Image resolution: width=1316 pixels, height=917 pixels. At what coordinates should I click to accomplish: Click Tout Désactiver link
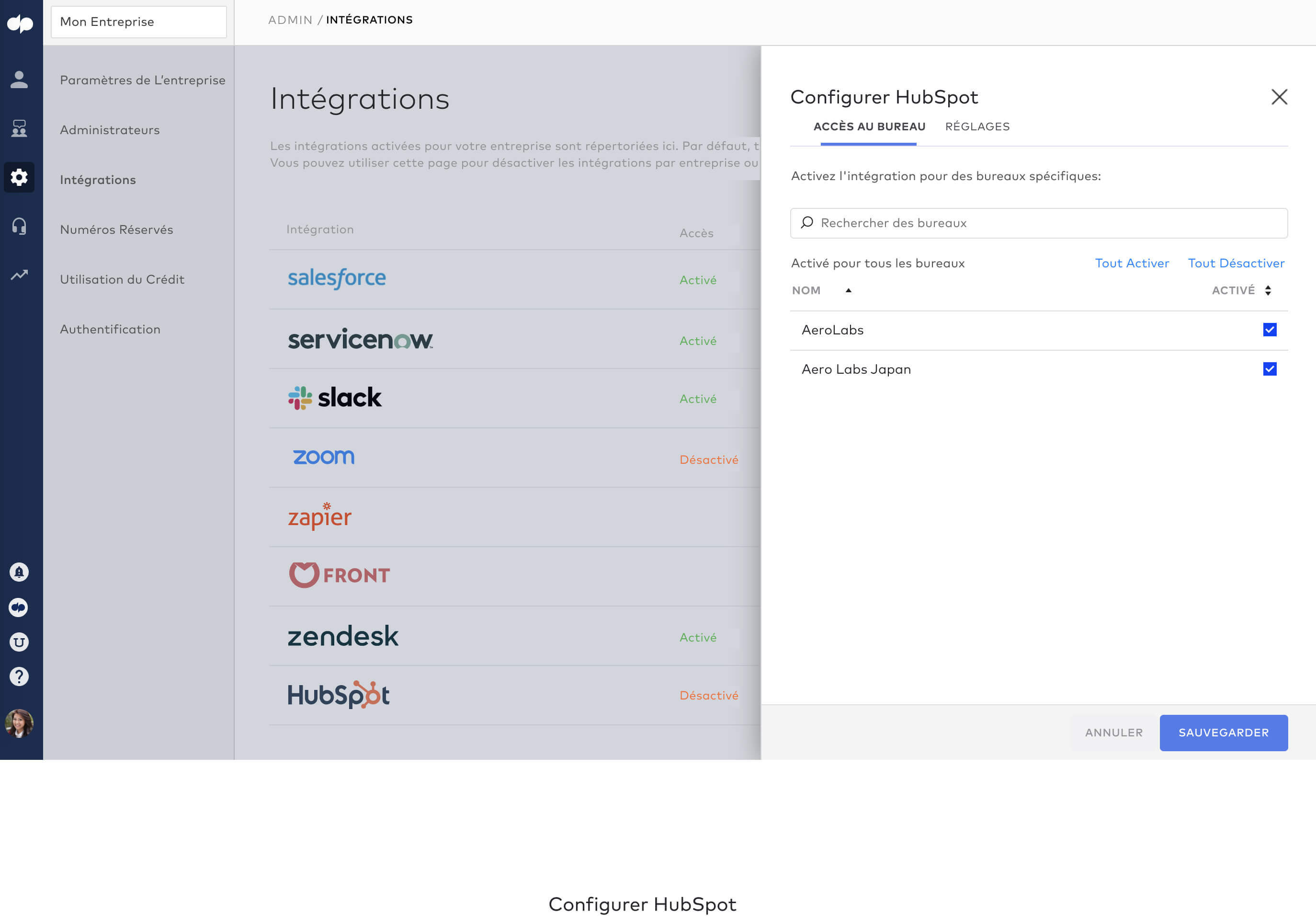(1237, 263)
